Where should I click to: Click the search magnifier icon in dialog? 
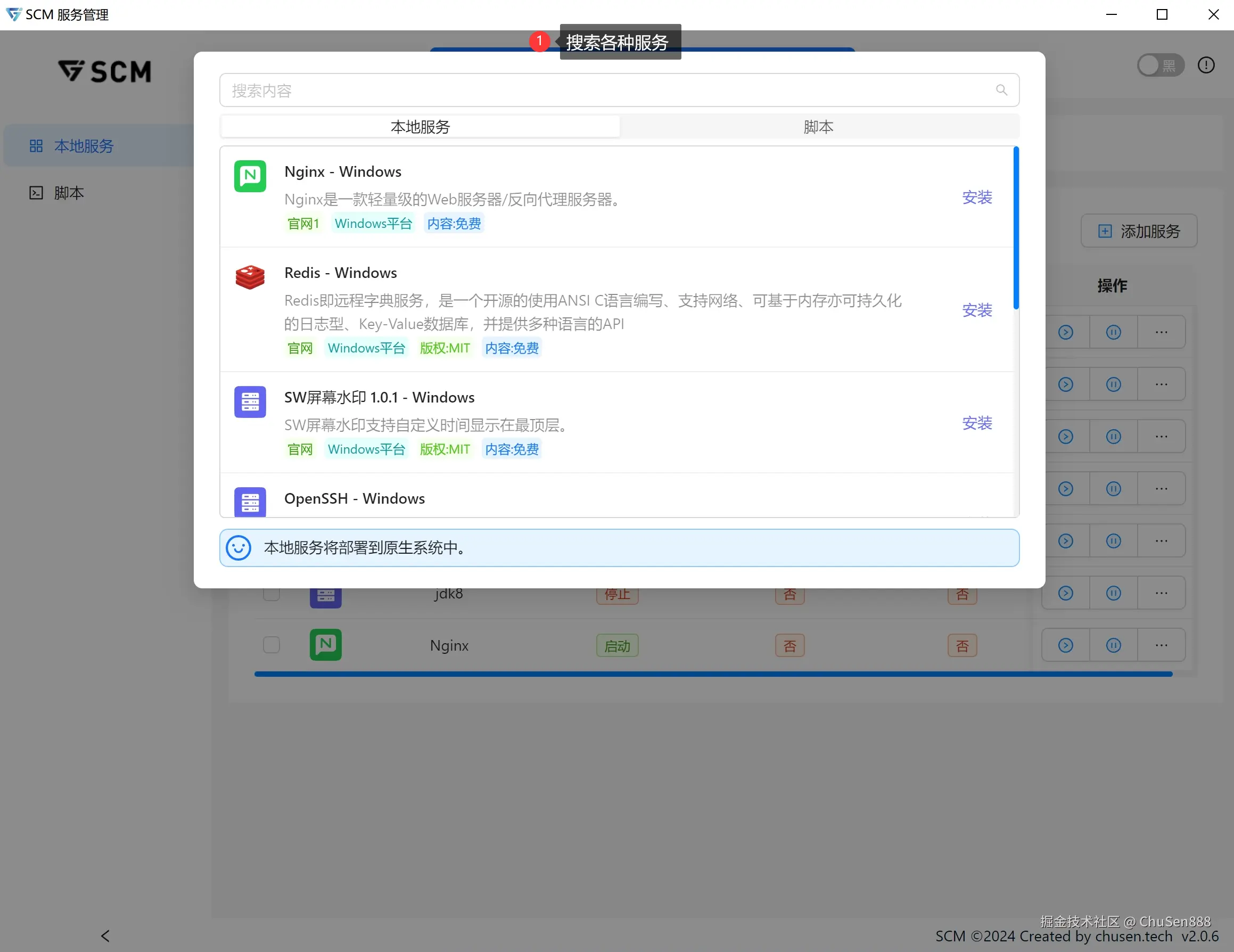coord(1001,90)
